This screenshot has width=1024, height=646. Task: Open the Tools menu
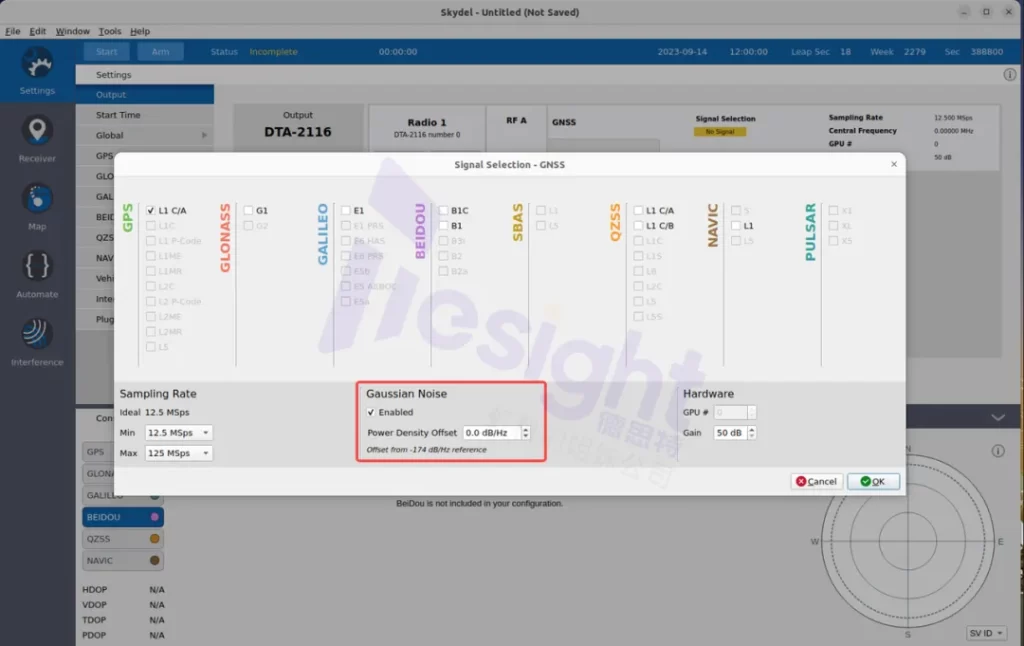110,32
